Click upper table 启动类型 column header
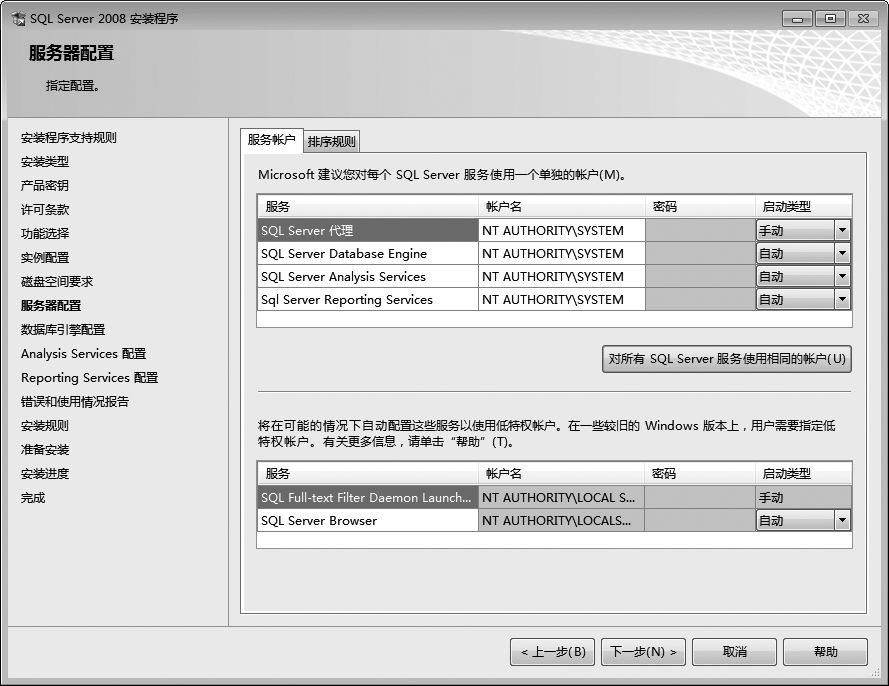Screen dimensions: 889x686 click(803, 207)
